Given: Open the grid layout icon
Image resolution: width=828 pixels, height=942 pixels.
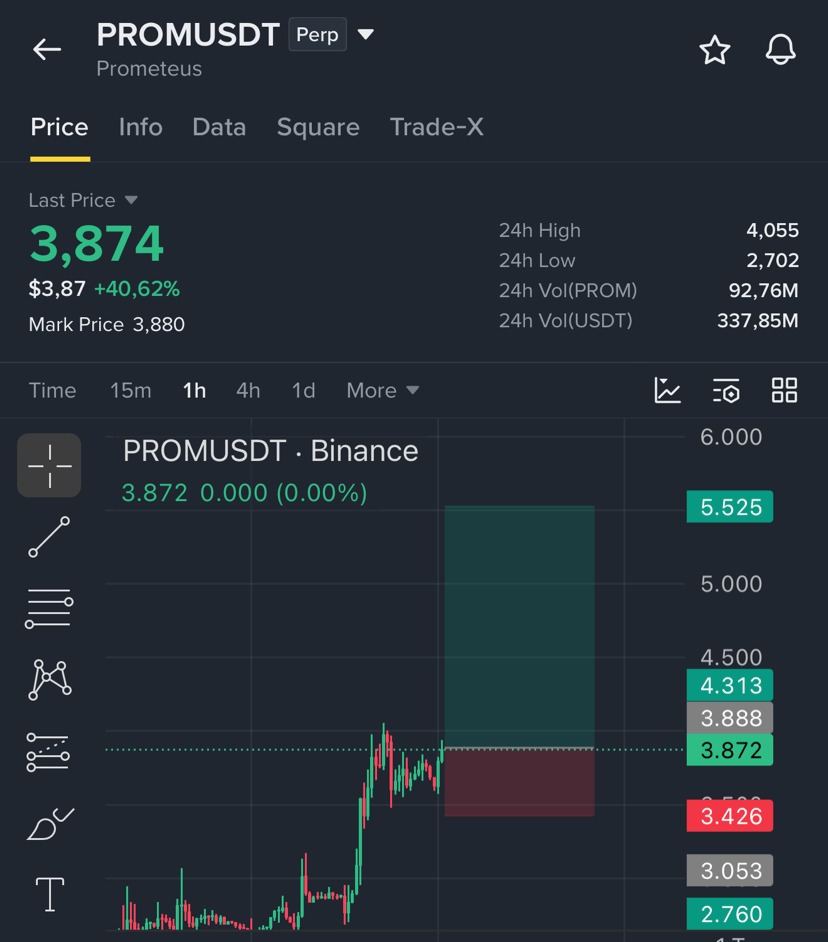Looking at the screenshot, I should (784, 390).
